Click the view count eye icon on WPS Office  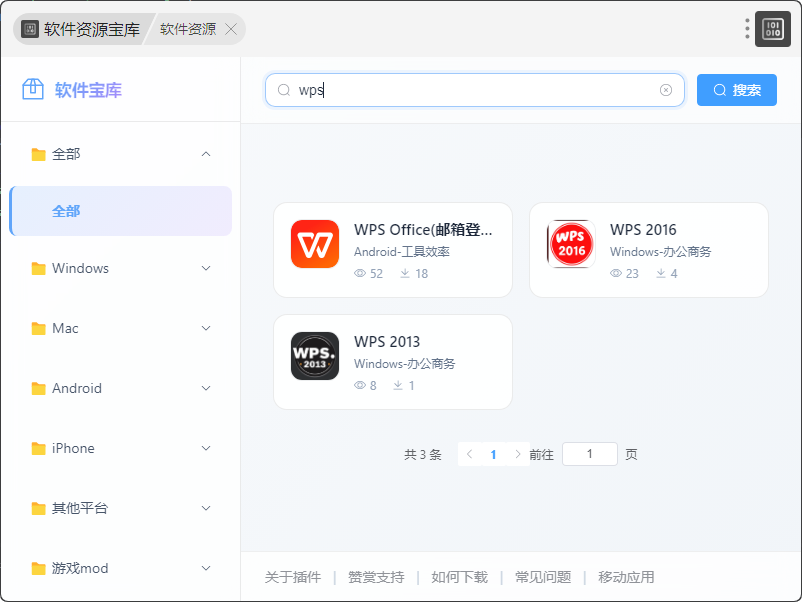click(x=360, y=273)
